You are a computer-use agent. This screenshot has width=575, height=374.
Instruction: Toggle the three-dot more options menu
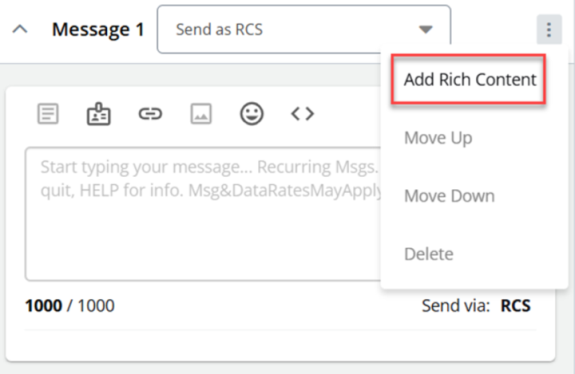[549, 29]
